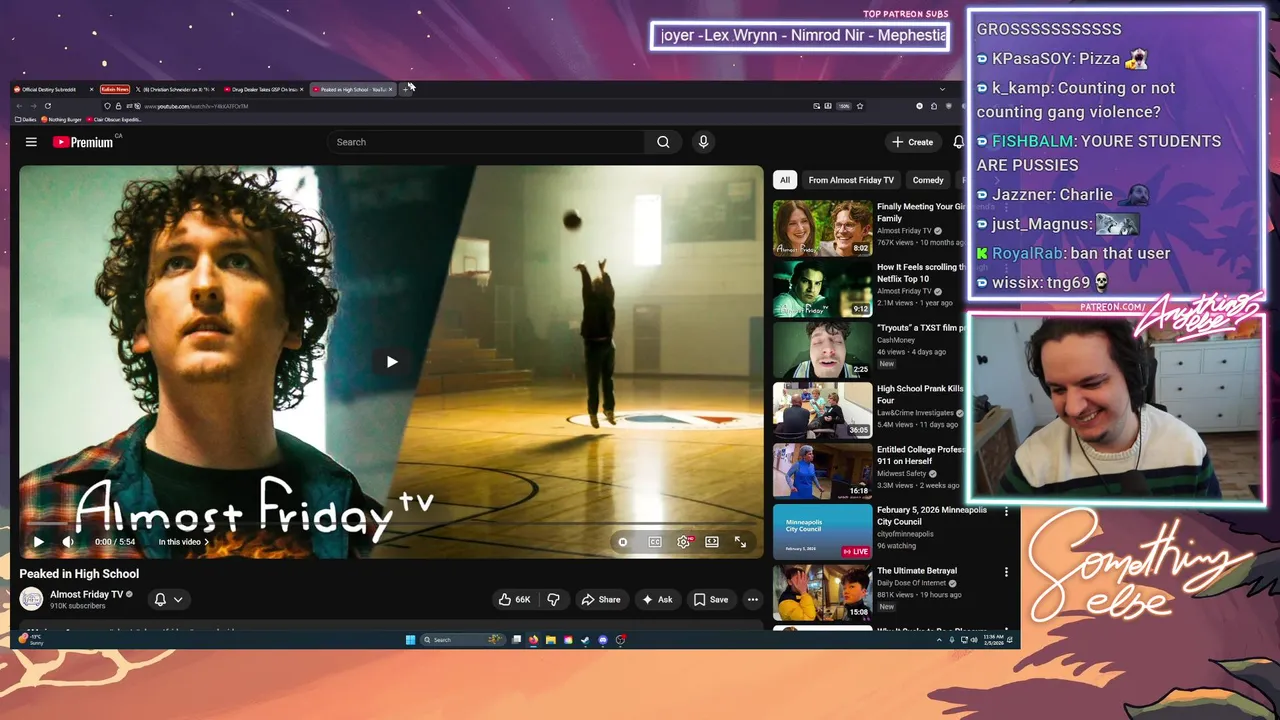Viewport: 1280px width, 720px height.
Task: Open Almost Friday TV channel name
Action: [x=87, y=594]
